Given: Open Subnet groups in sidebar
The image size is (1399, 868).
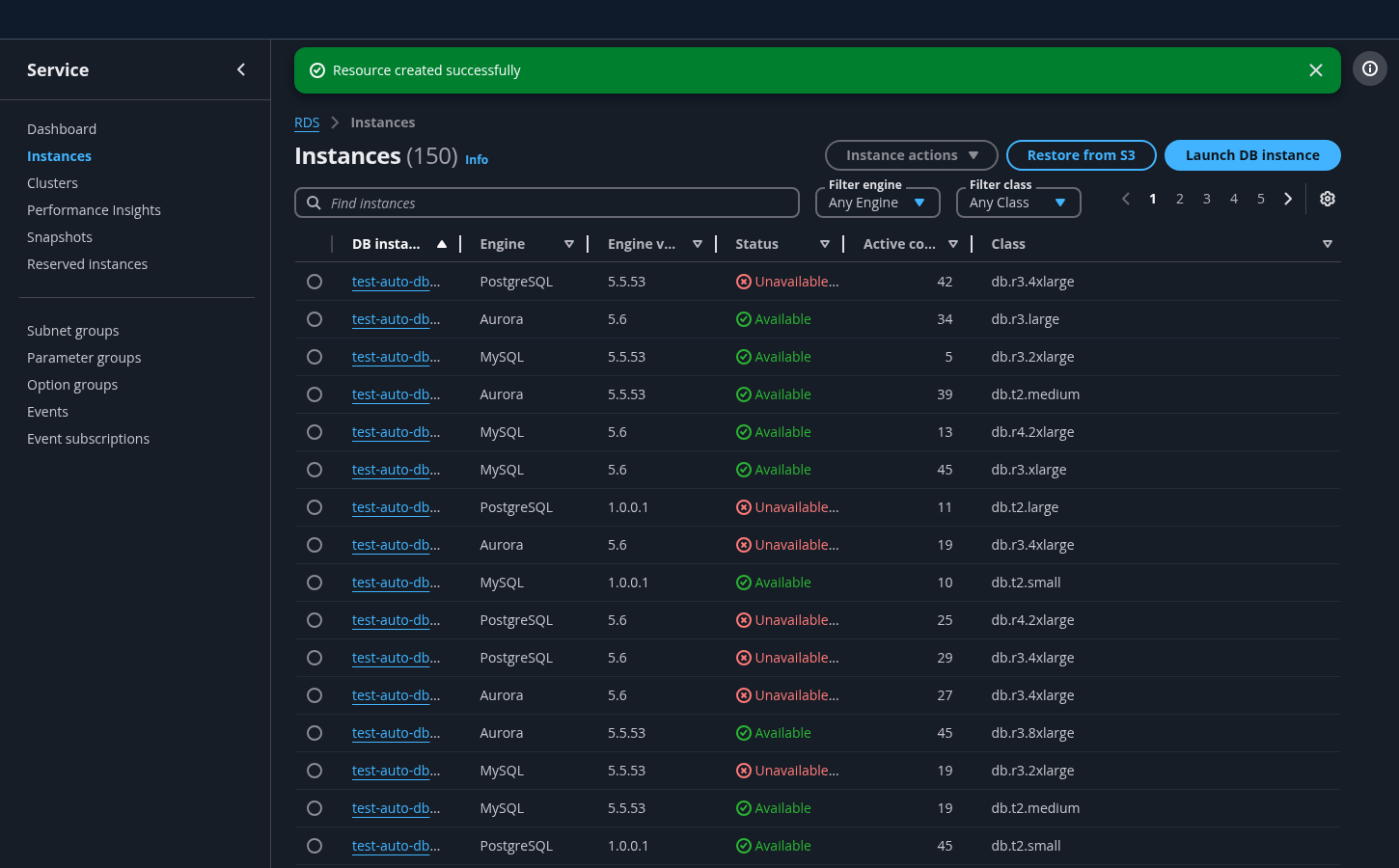Looking at the screenshot, I should [x=72, y=331].
